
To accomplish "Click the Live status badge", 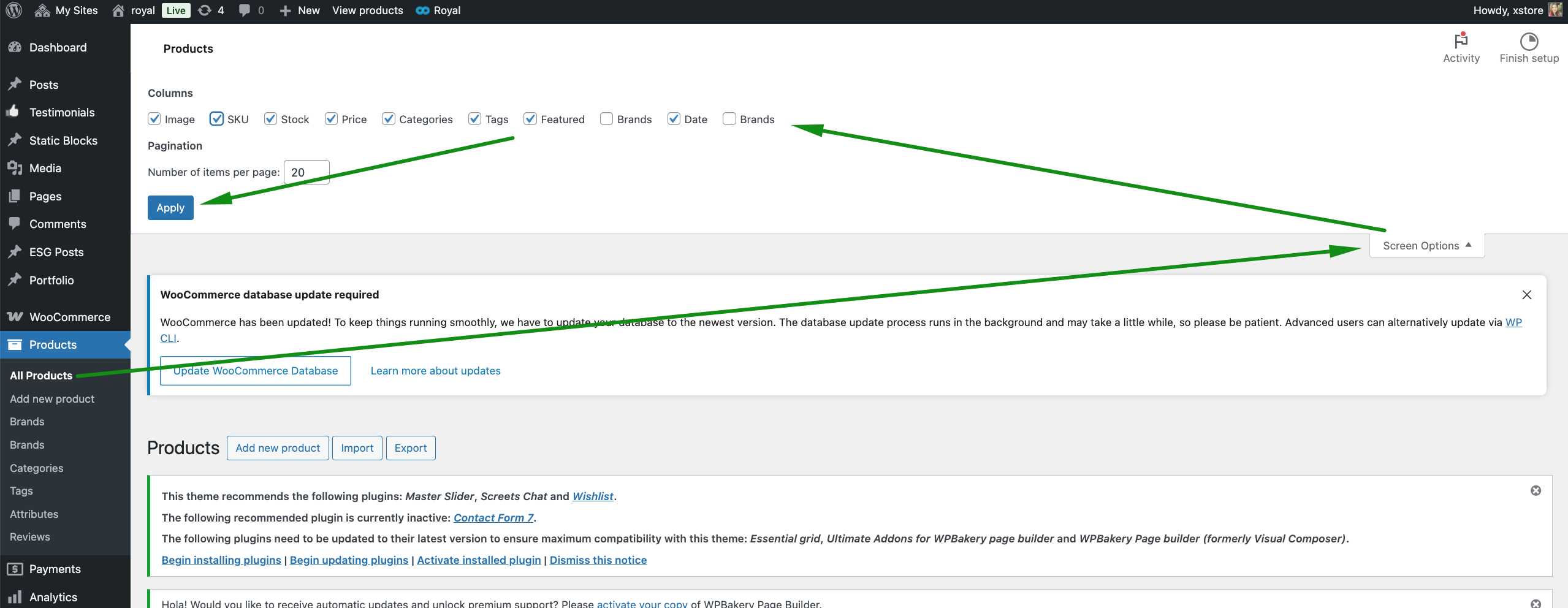I will pyautogui.click(x=176, y=10).
